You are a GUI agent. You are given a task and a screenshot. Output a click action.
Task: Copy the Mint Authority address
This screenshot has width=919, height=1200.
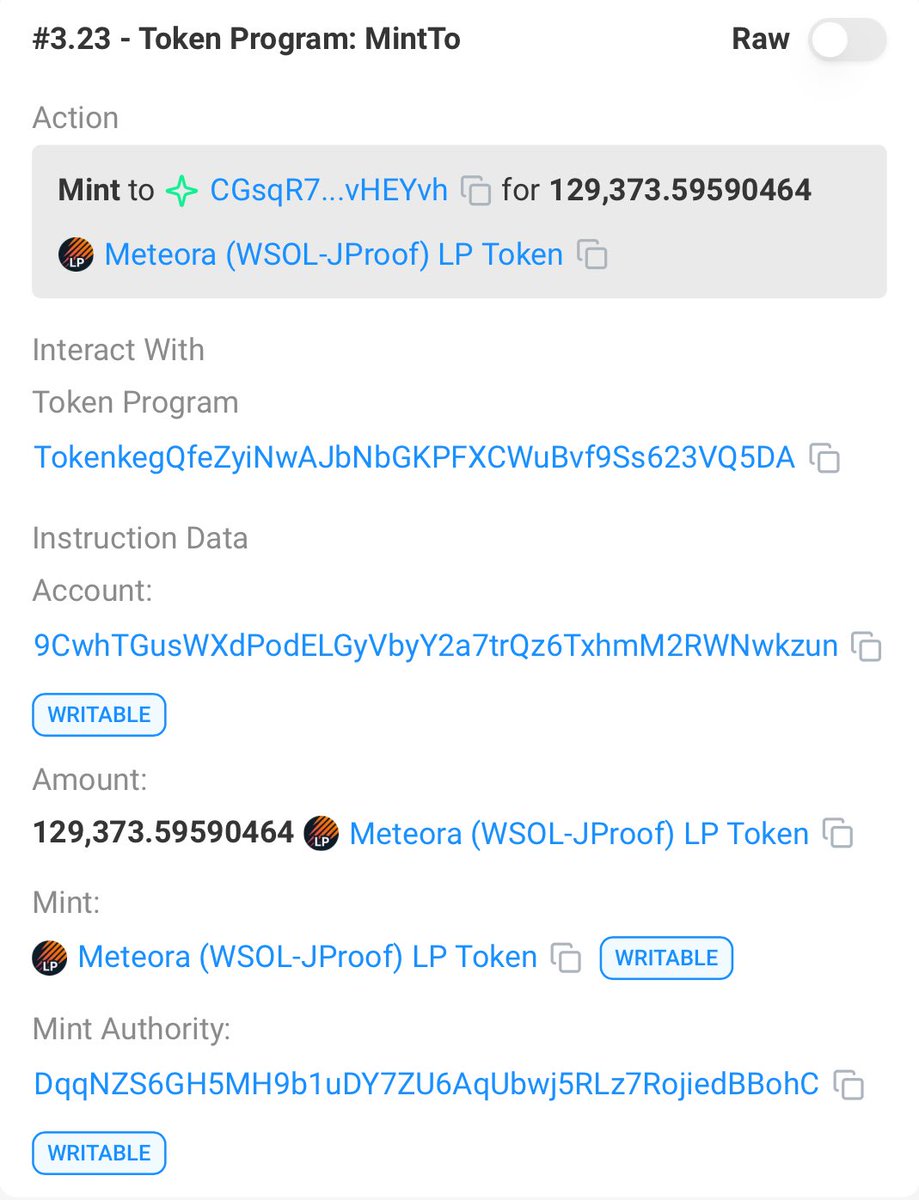pos(849,1085)
